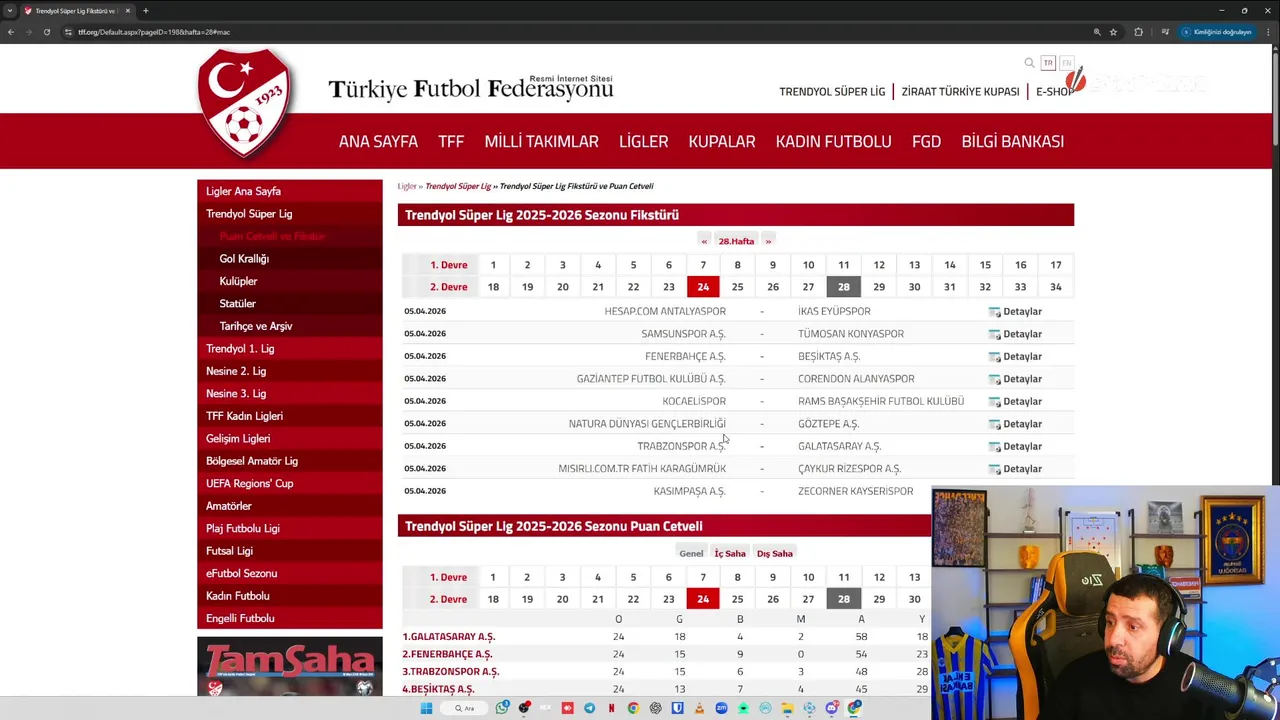Open Windows Start menu
Image resolution: width=1280 pixels, height=720 pixels.
tap(426, 708)
